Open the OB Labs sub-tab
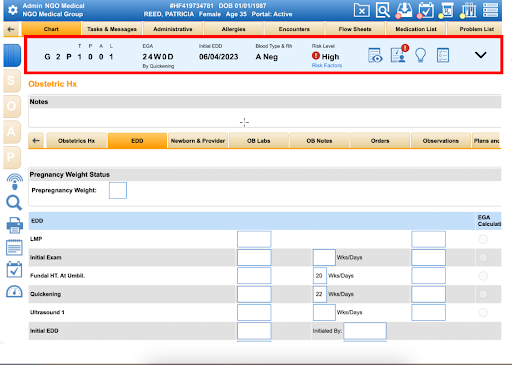This screenshot has width=512, height=365. 259,141
